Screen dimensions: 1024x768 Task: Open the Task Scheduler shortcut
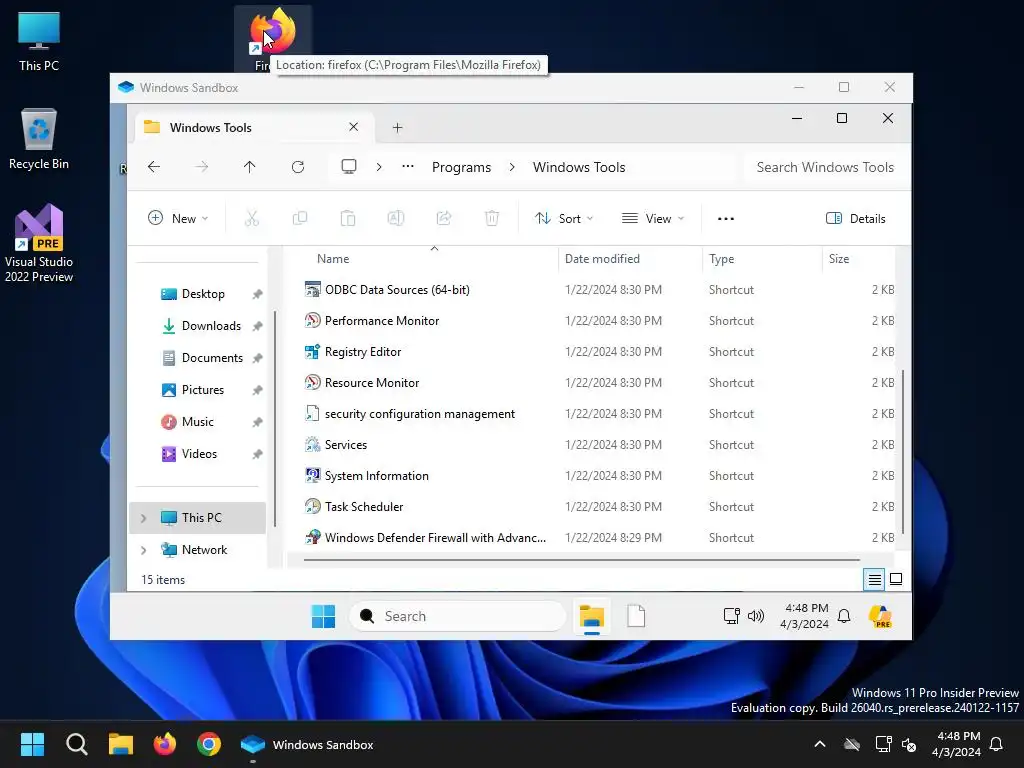pyautogui.click(x=364, y=506)
